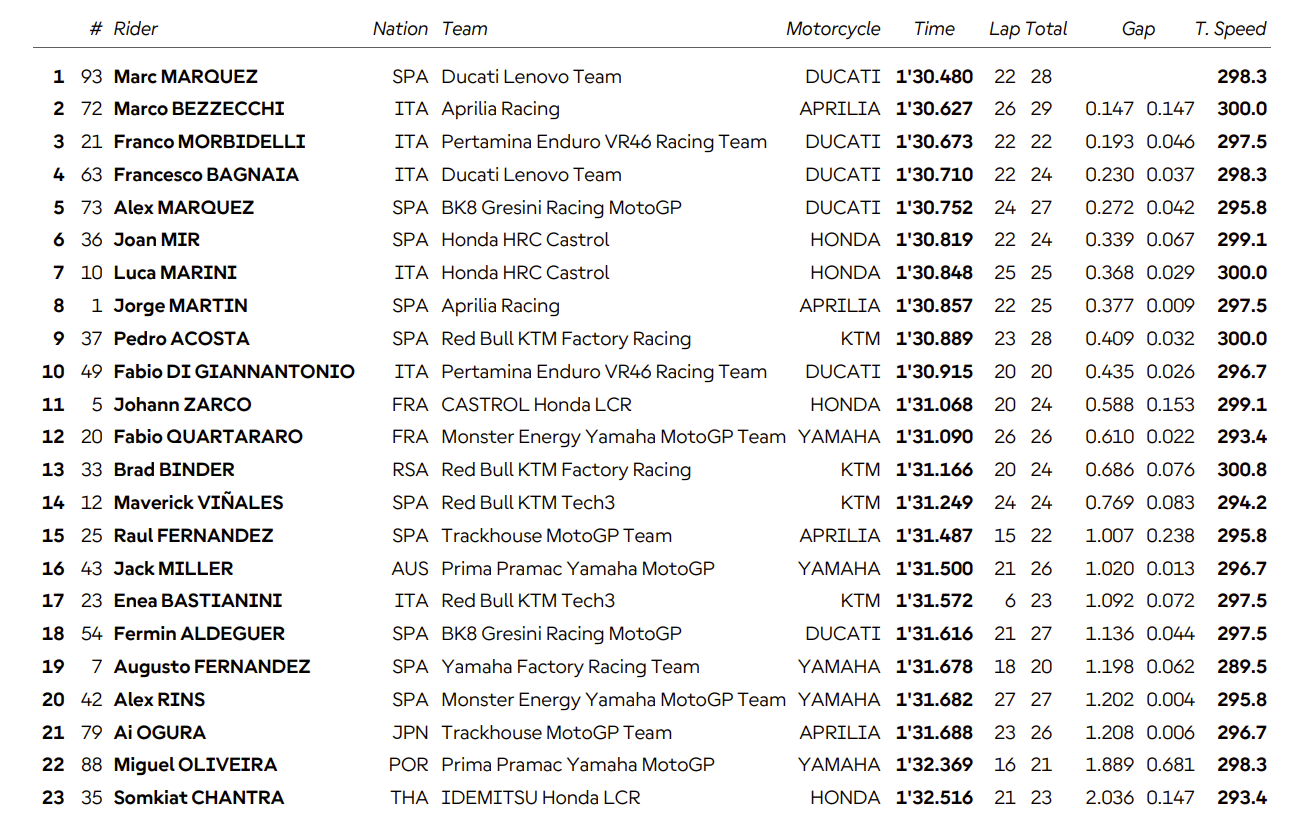This screenshot has height=814, width=1311.
Task: Click the Lap Total column header
Action: point(1028,29)
